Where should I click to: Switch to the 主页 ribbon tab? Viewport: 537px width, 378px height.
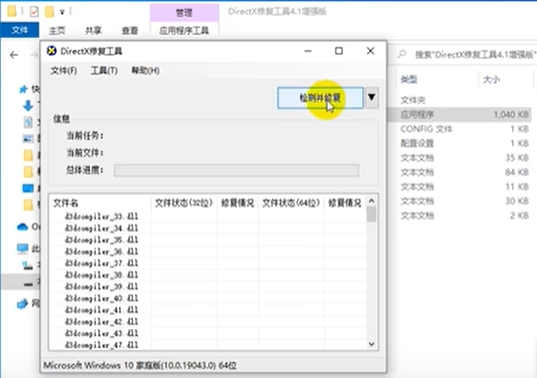point(57,30)
